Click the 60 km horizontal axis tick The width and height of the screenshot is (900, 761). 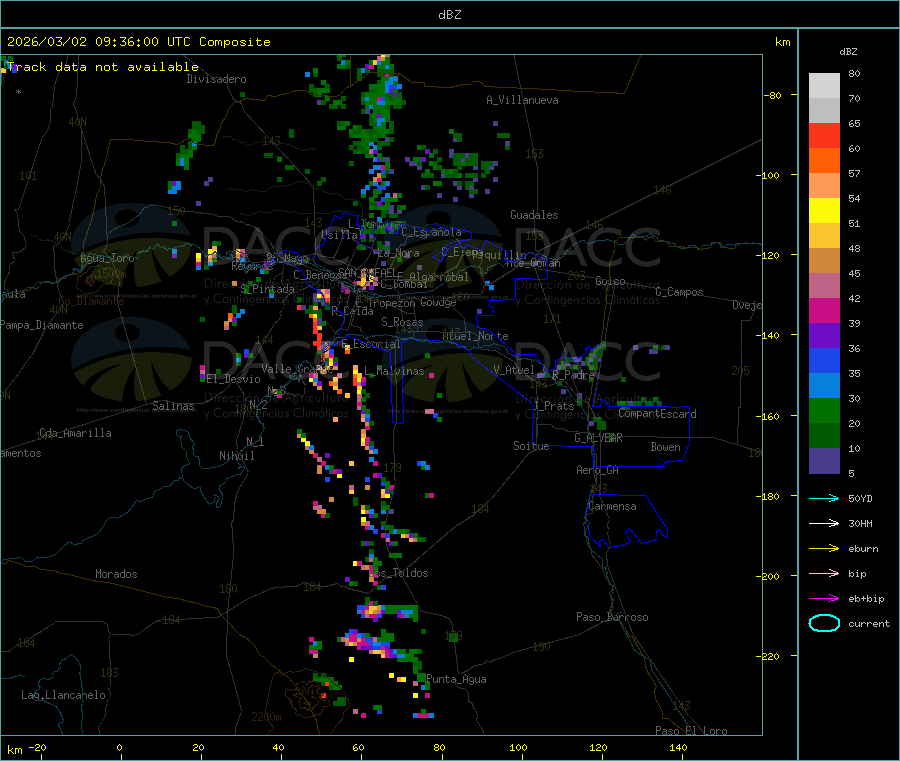(x=358, y=748)
